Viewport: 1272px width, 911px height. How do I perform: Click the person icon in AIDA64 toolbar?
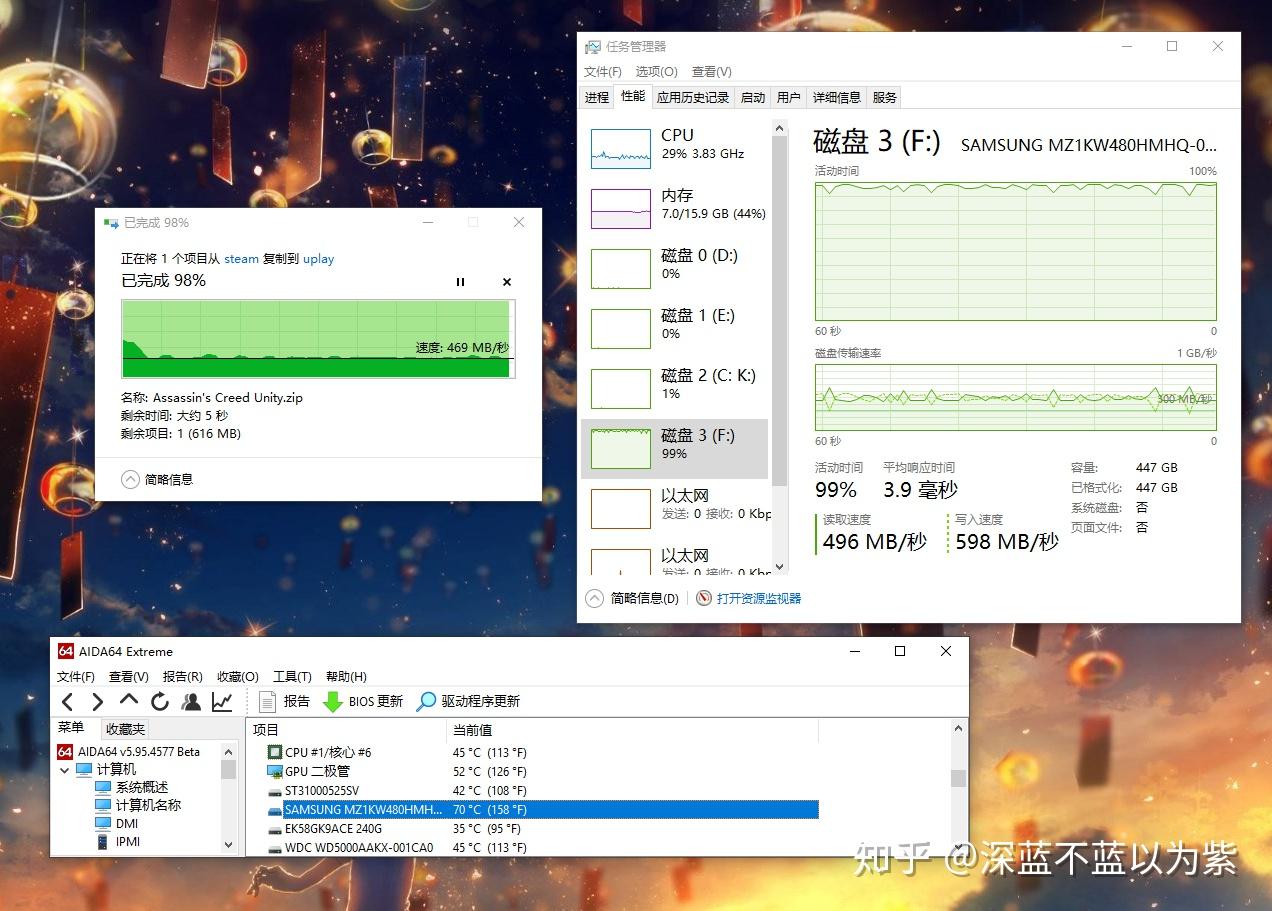click(x=190, y=701)
